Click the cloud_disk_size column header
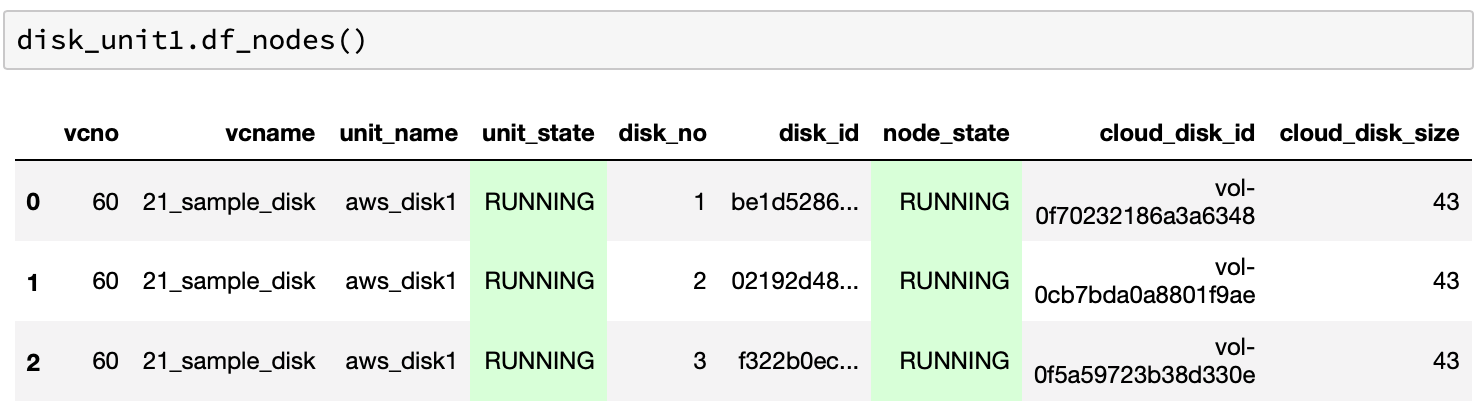The width and height of the screenshot is (1480, 404). (x=1369, y=133)
